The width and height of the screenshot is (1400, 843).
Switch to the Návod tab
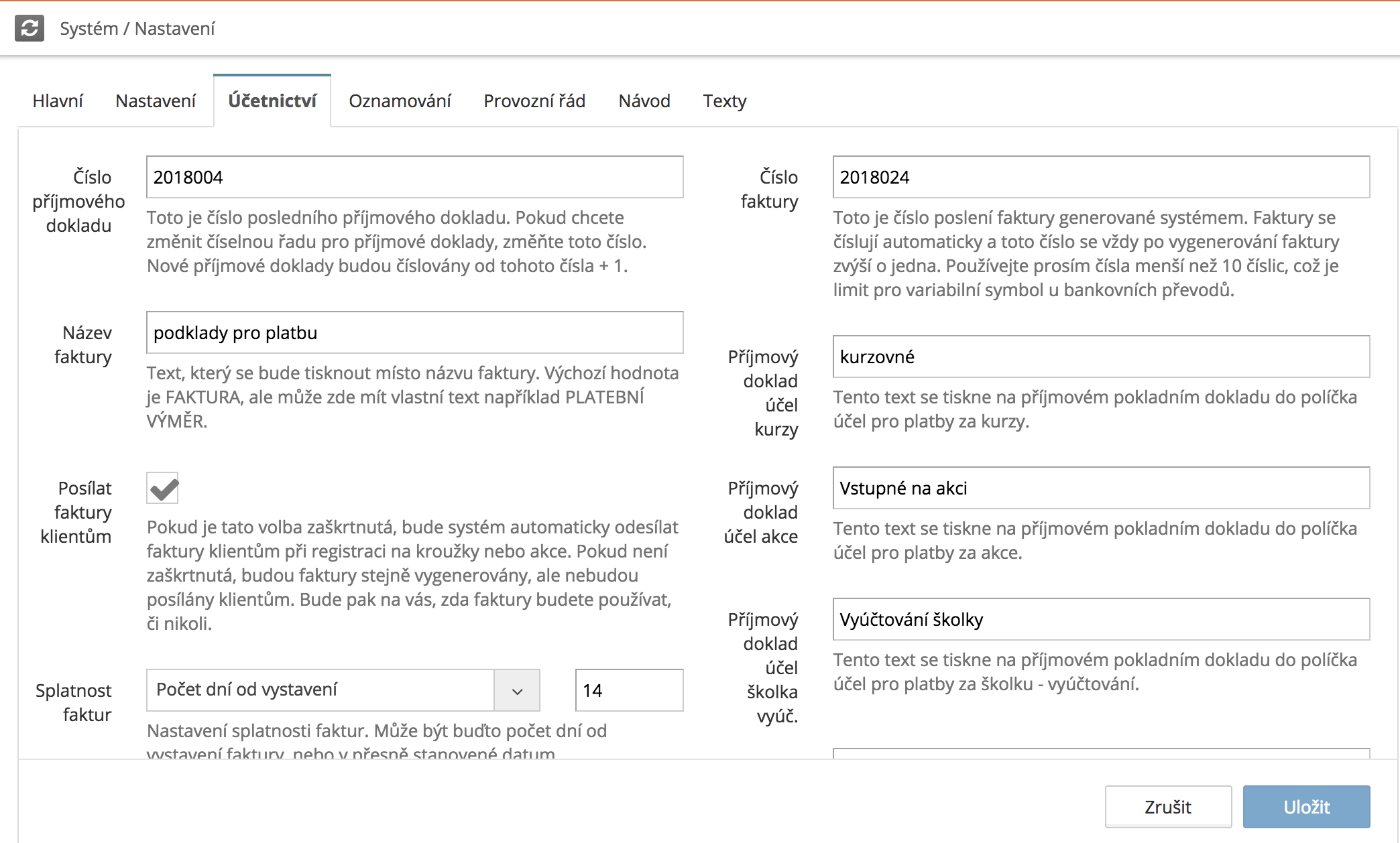(644, 101)
